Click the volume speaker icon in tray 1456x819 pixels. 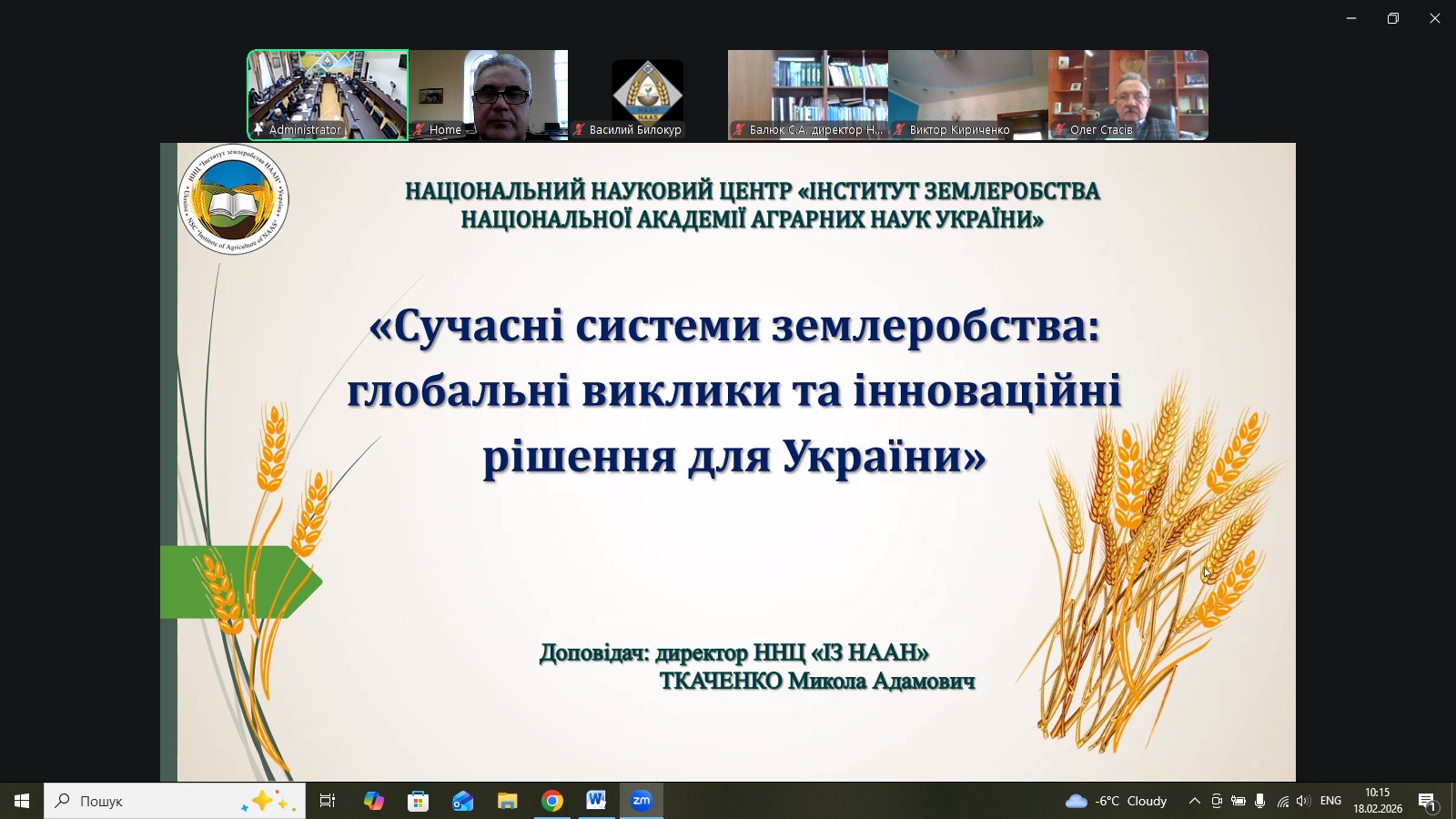[1303, 801]
